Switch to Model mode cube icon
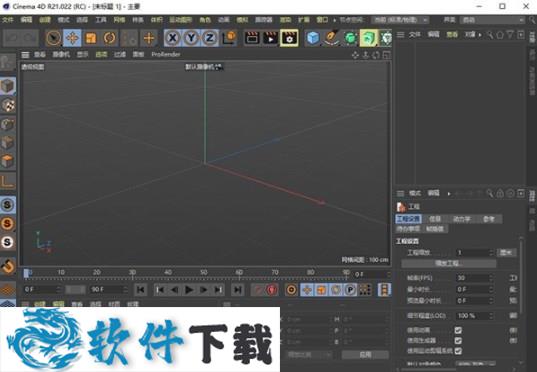 click(8, 86)
